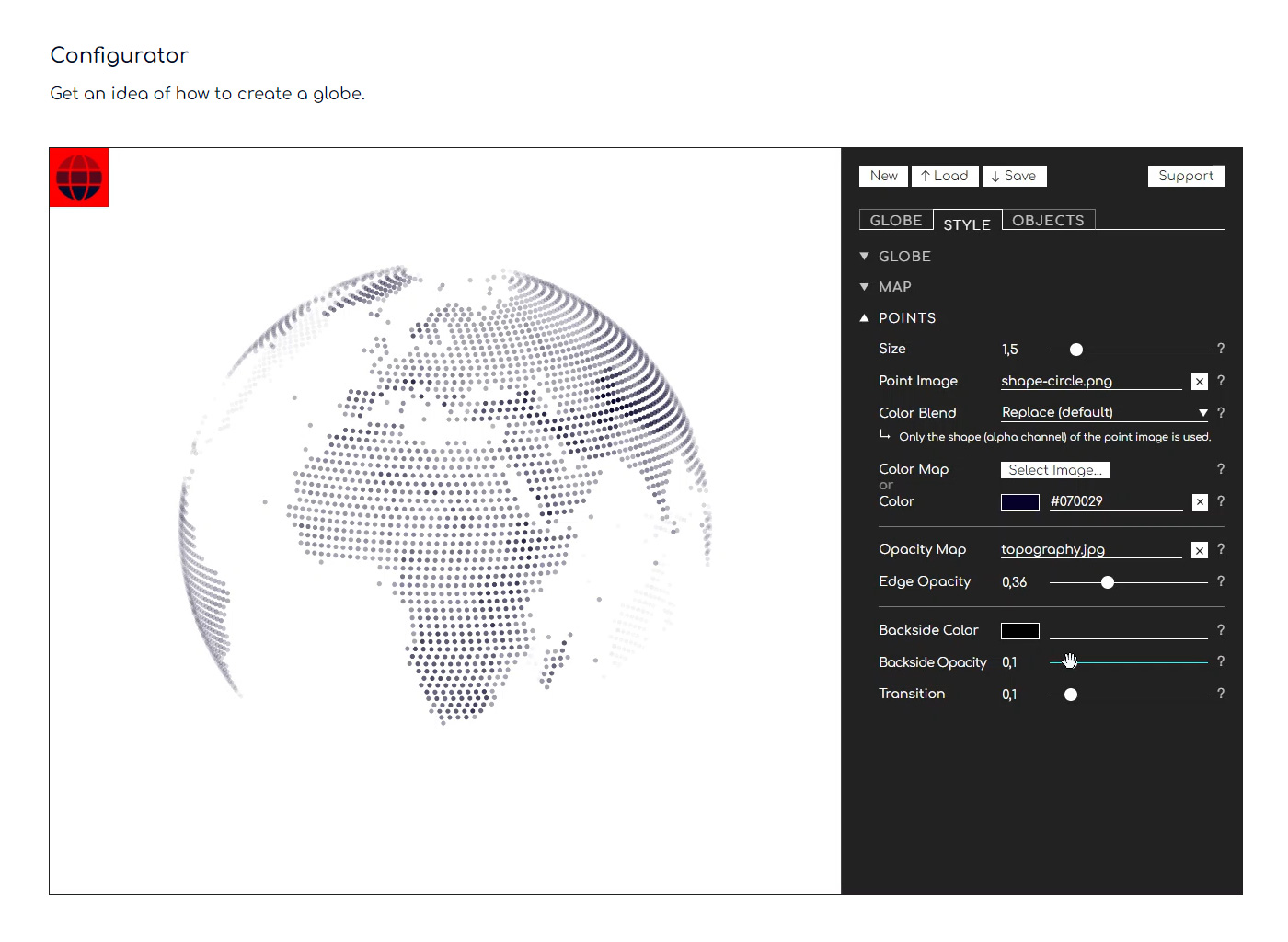Click the Support button
The width and height of the screenshot is (1288, 942).
(x=1186, y=176)
